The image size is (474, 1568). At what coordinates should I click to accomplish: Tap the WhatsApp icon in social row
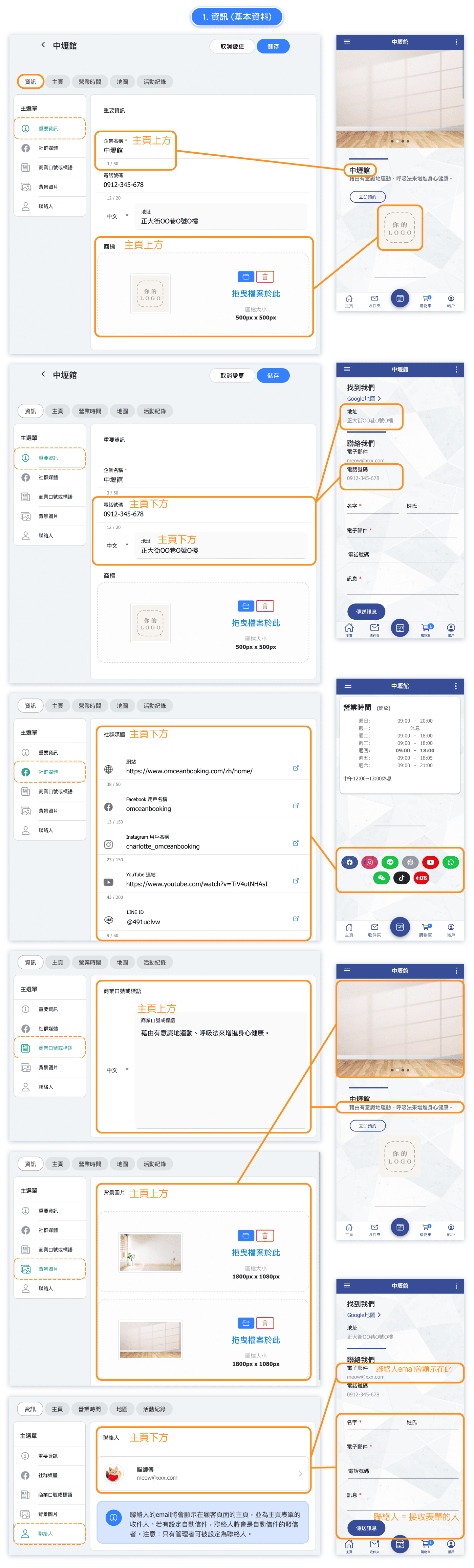coord(450,862)
